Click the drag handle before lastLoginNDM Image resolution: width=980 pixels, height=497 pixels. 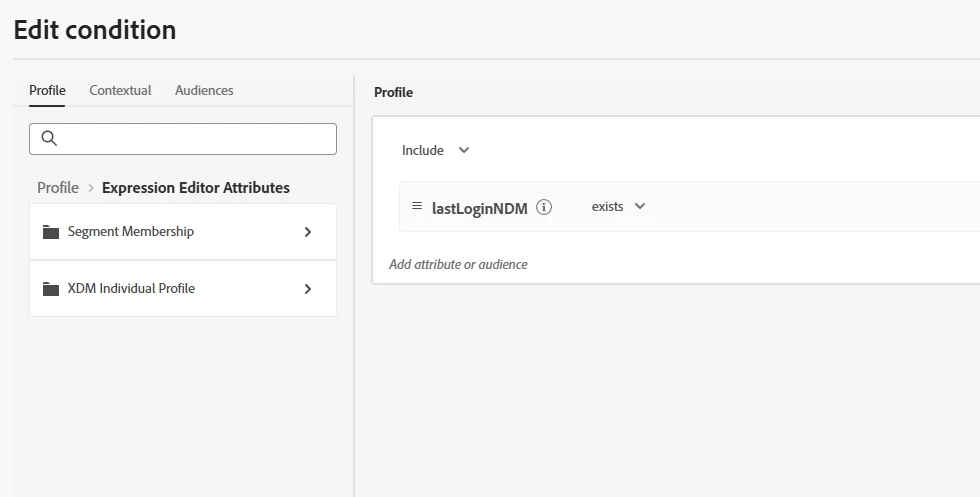(x=417, y=206)
